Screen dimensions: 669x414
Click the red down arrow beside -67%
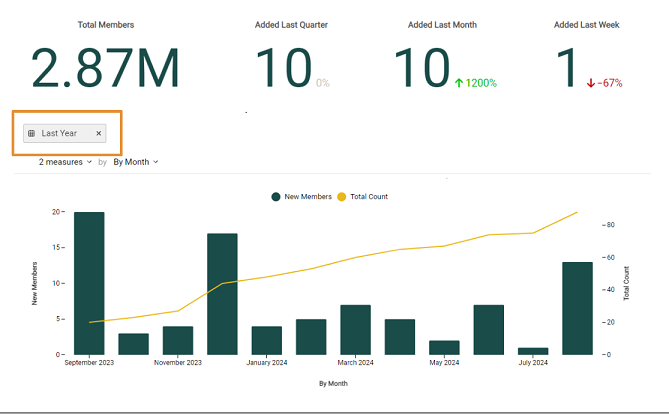pos(591,83)
